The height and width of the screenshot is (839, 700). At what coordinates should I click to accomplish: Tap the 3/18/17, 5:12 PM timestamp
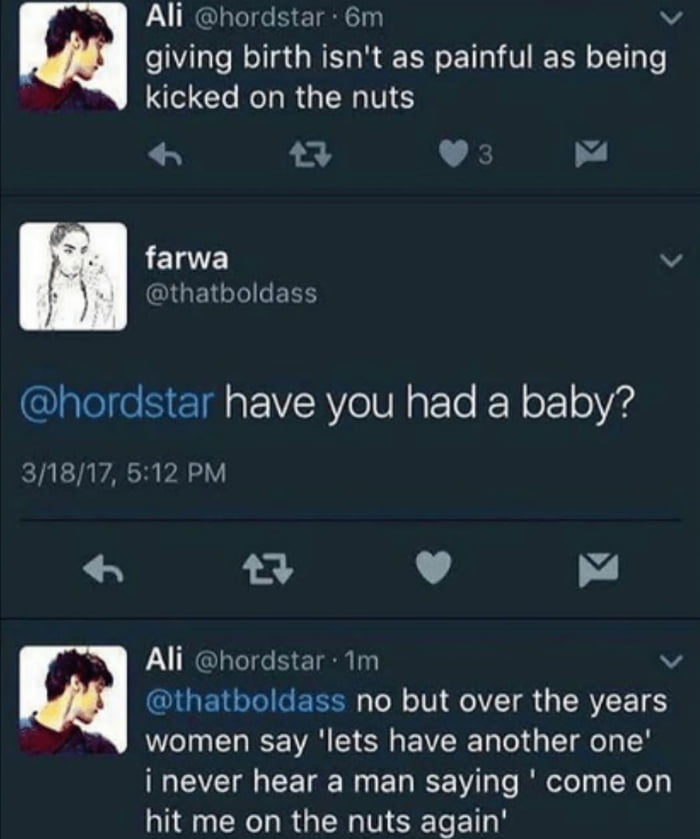112,472
